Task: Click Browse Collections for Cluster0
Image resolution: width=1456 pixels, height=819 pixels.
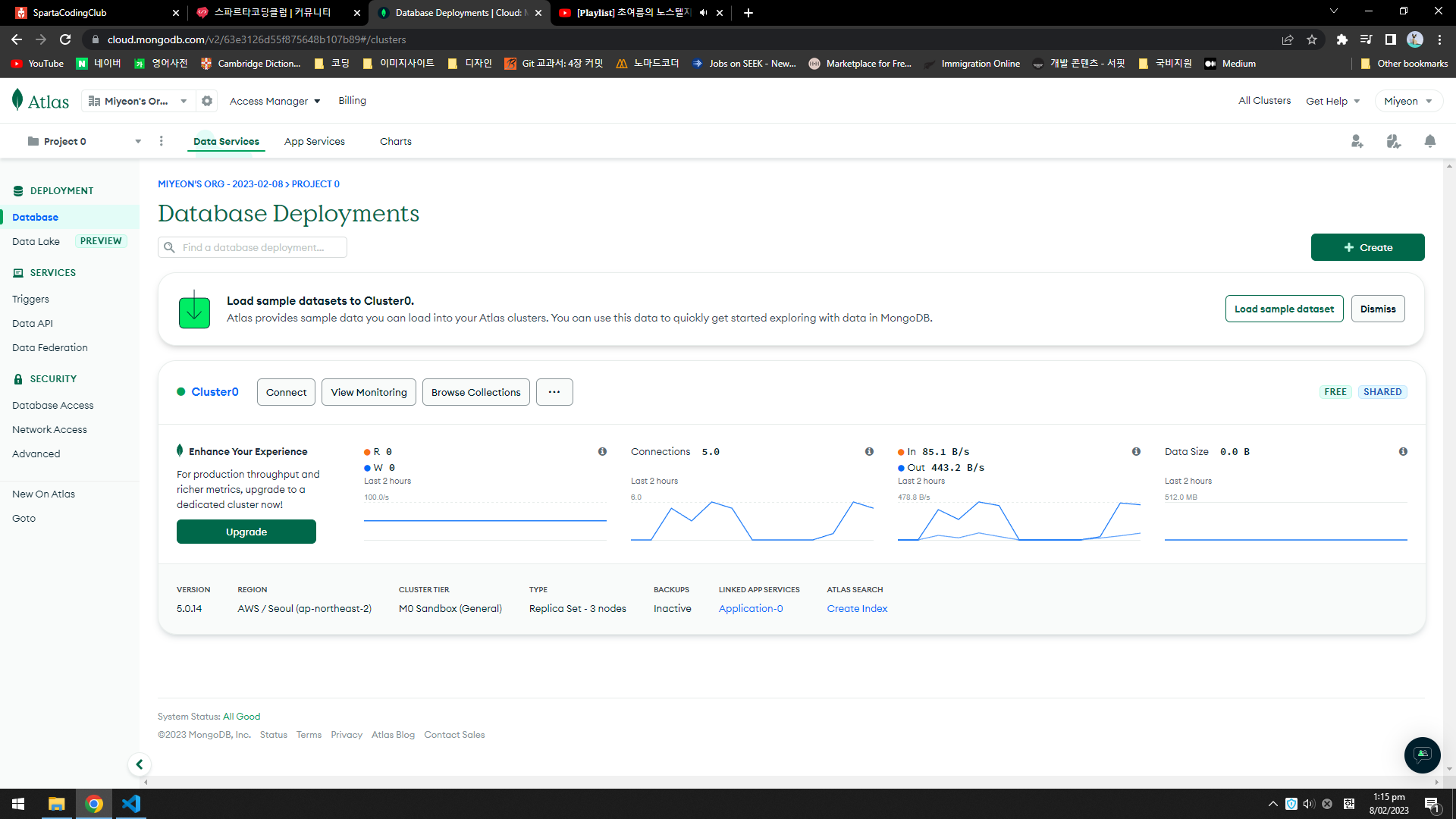Action: coord(475,392)
